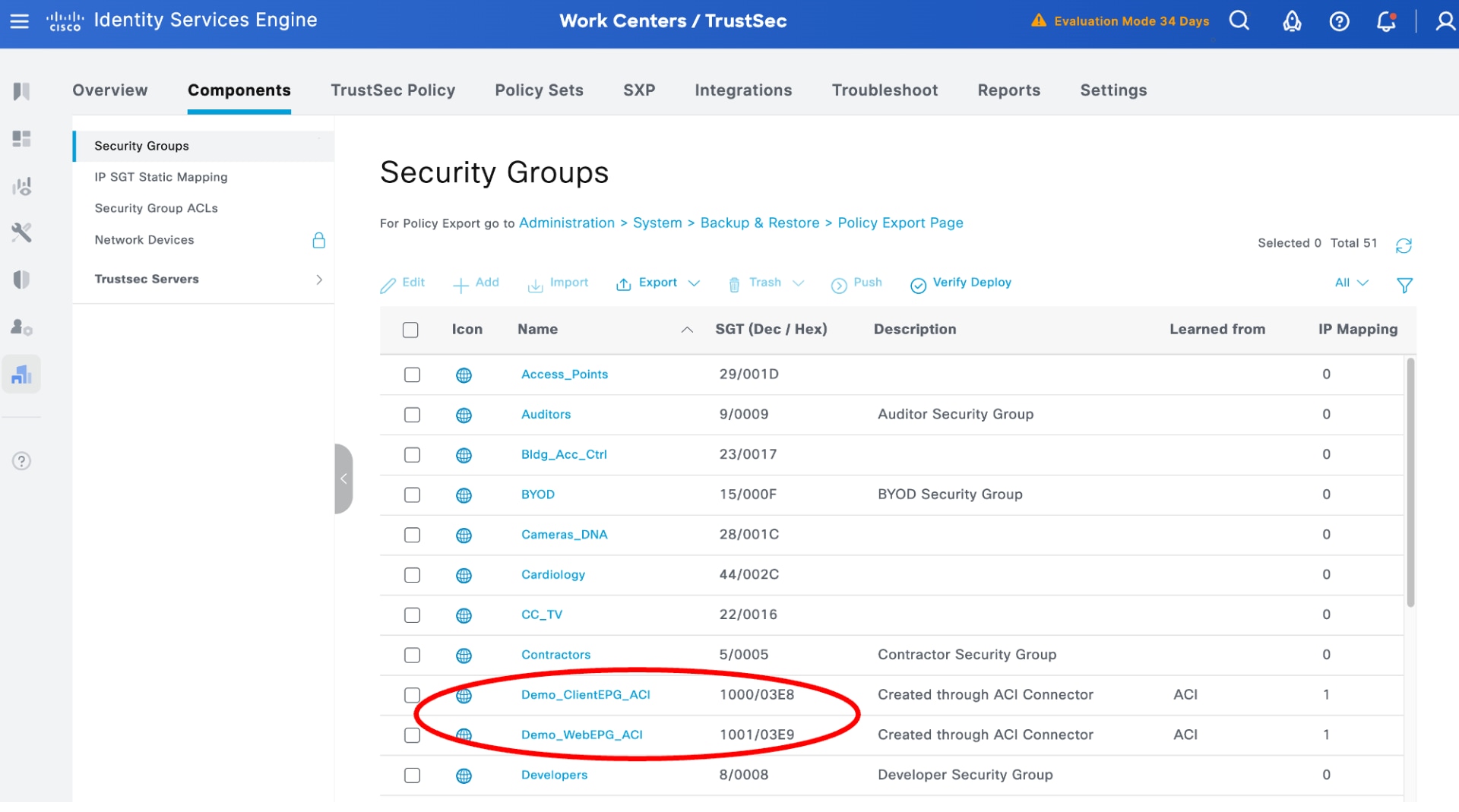The height and width of the screenshot is (812, 1459).
Task: Refresh the security groups list
Action: (1404, 245)
